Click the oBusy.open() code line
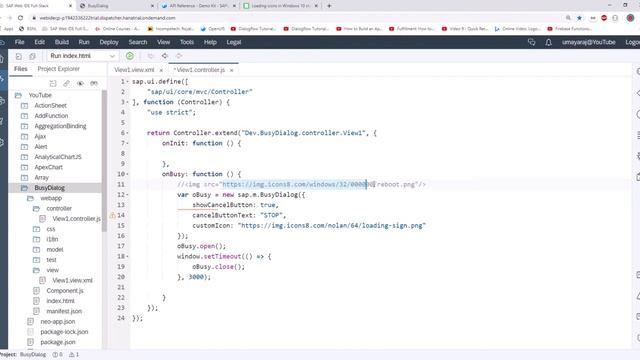 201,246
